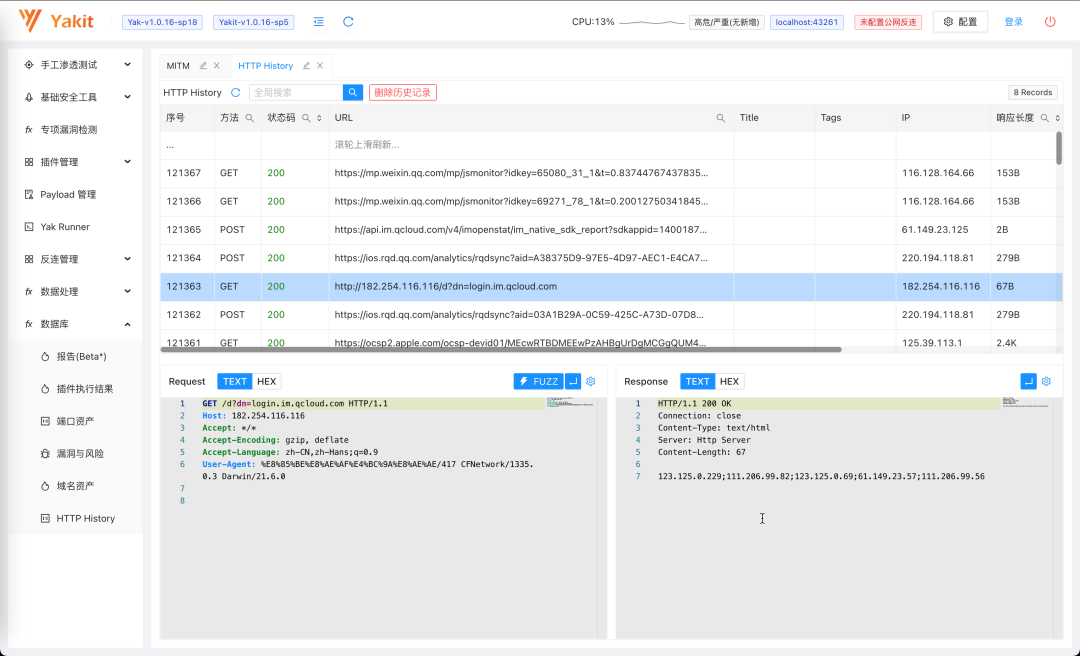Refresh the HTTP History list

236,93
